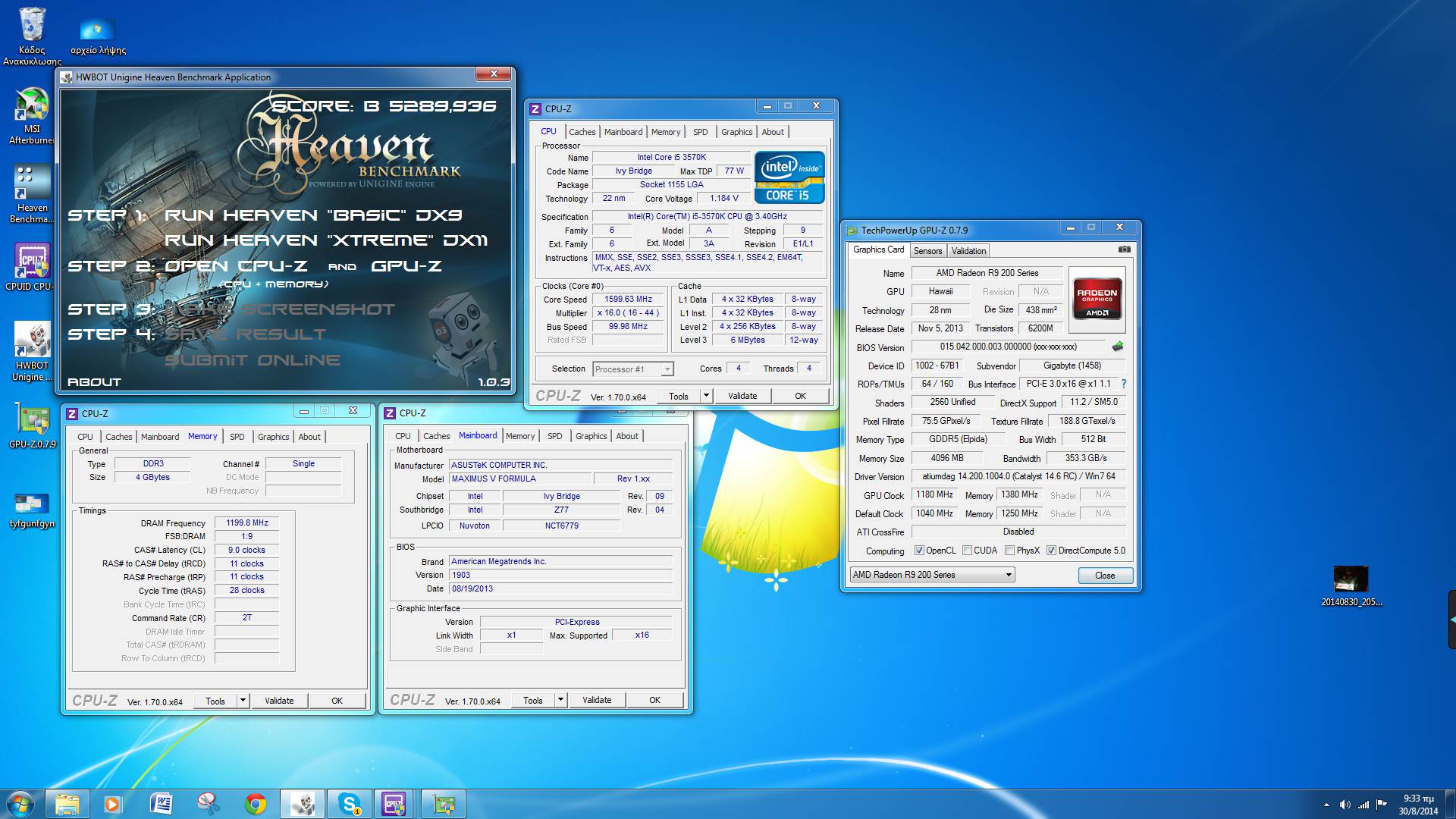Open the Mainboard tab in CPU-Z CPU window
Image resolution: width=1456 pixels, height=819 pixels.
click(623, 132)
